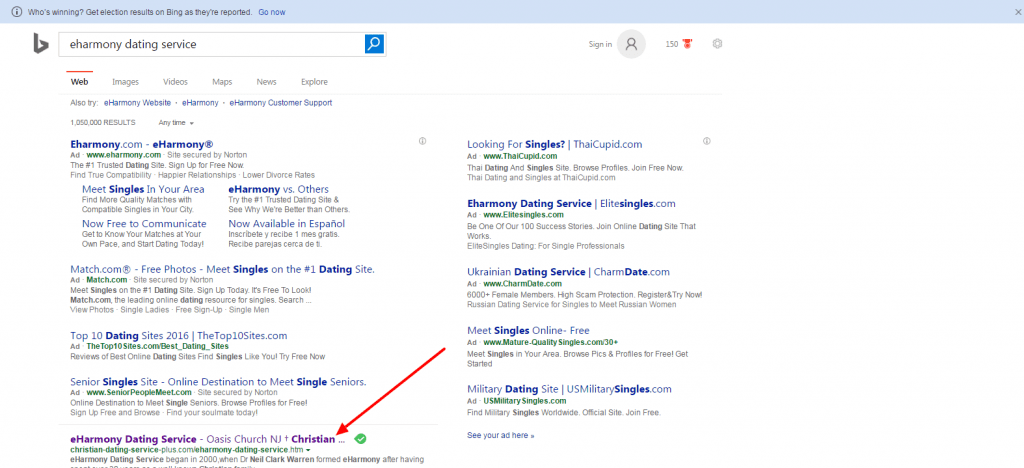Try the eHarmony suggested search
1024x468 pixels.
(200, 102)
